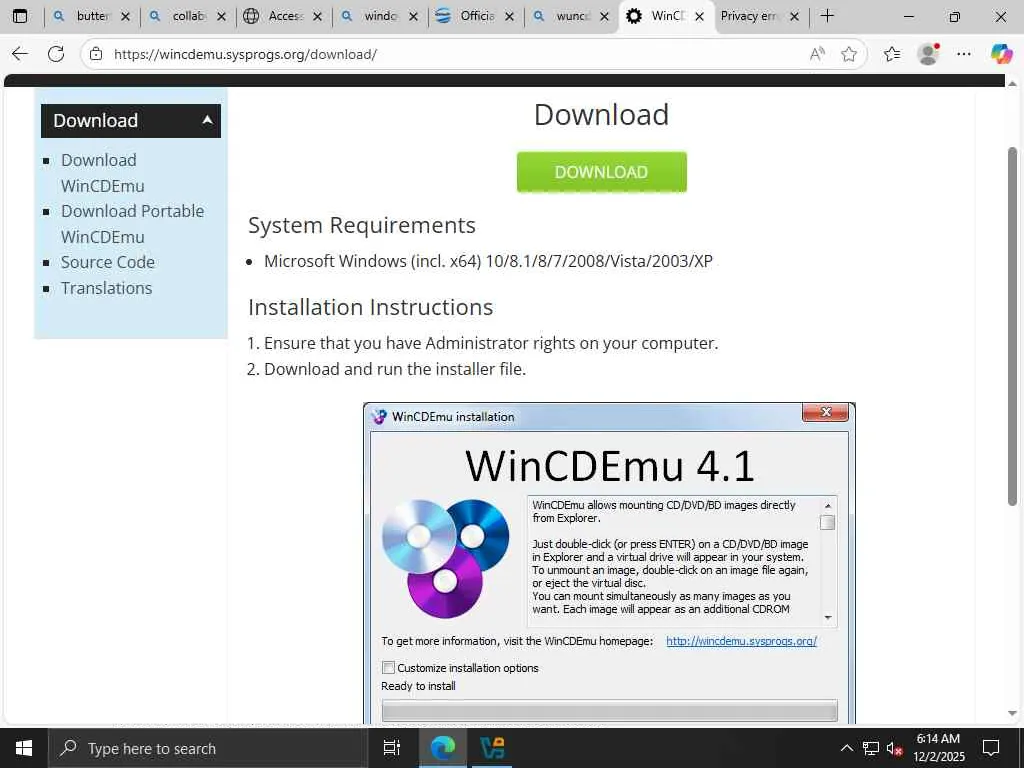1024x768 pixels.
Task: Open the network status tray icon
Action: 871,748
